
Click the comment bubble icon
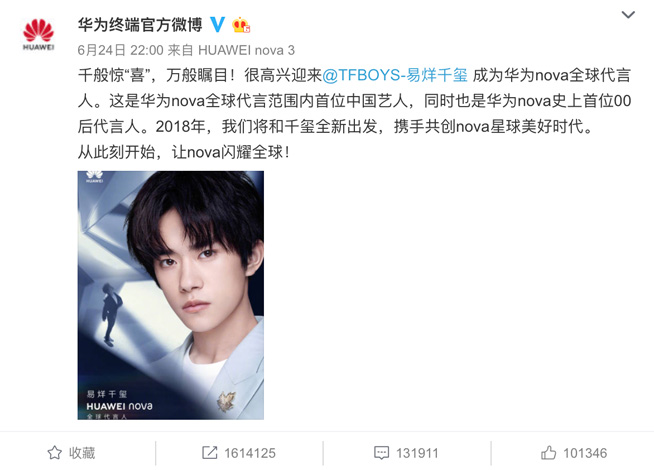381,453
